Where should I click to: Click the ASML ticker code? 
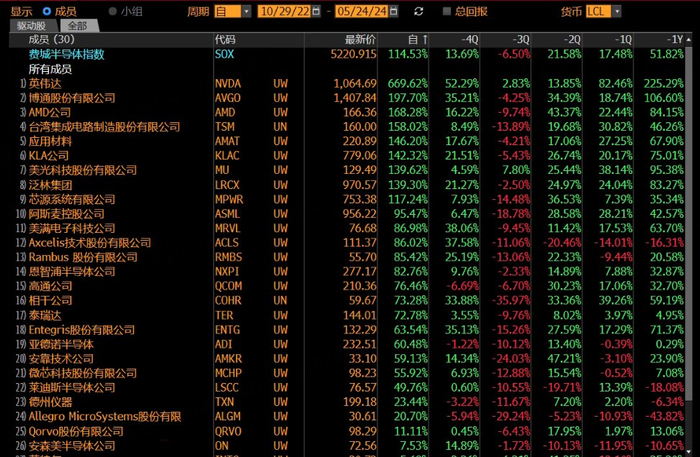point(227,214)
